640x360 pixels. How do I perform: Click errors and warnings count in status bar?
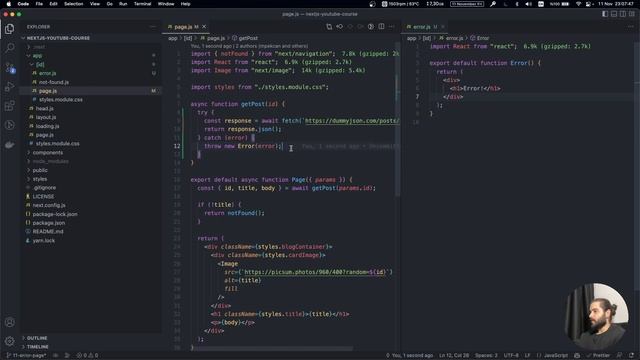87,356
